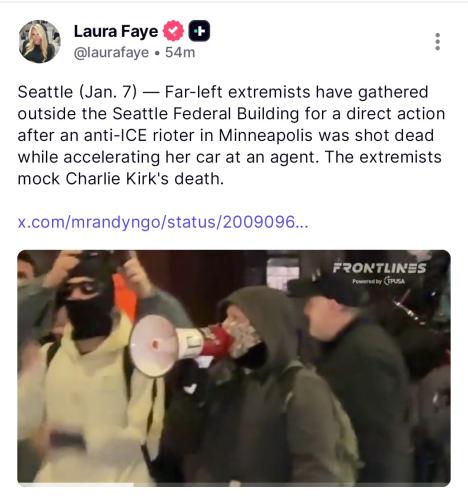Click the display name Laura Faye
468x500 pixels.
pos(116,31)
